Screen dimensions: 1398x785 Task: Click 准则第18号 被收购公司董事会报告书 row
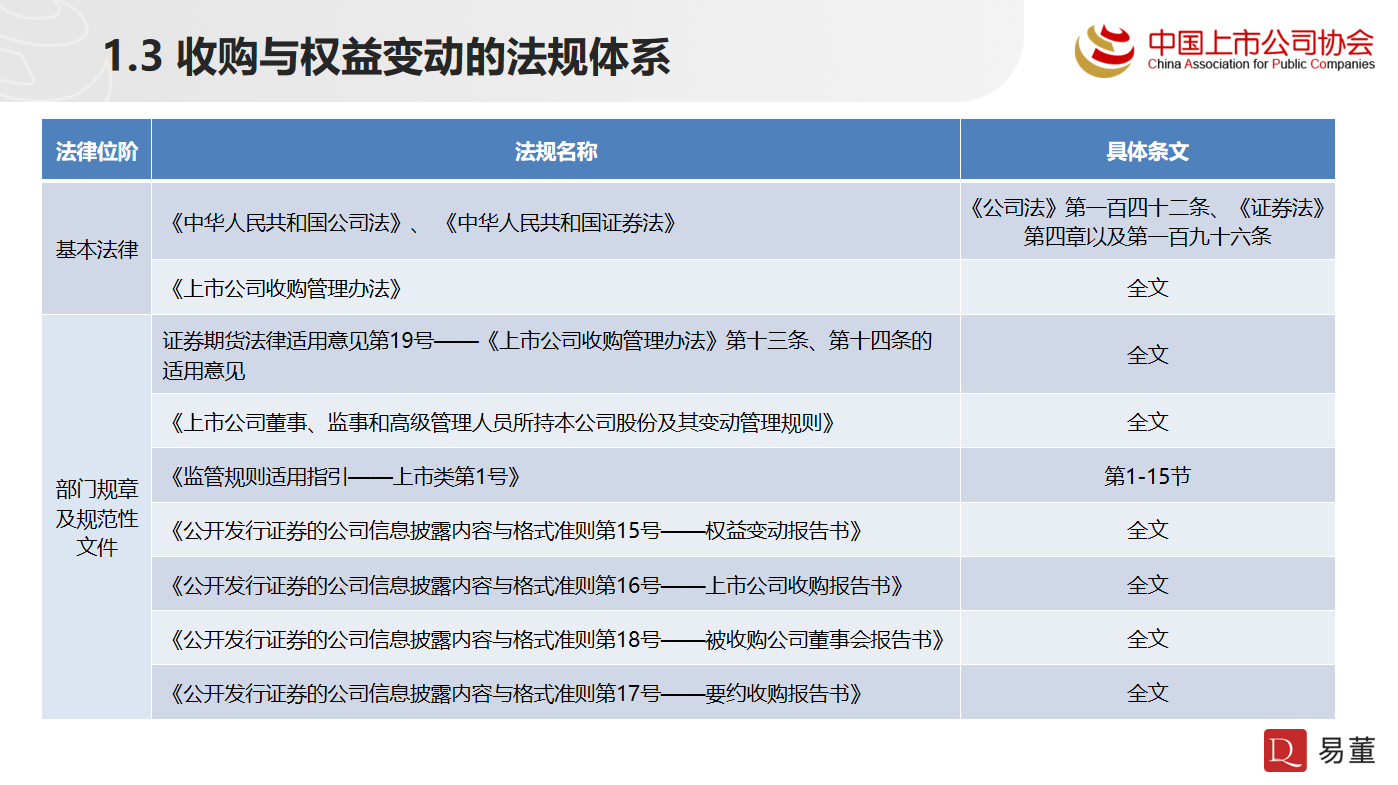tap(558, 639)
